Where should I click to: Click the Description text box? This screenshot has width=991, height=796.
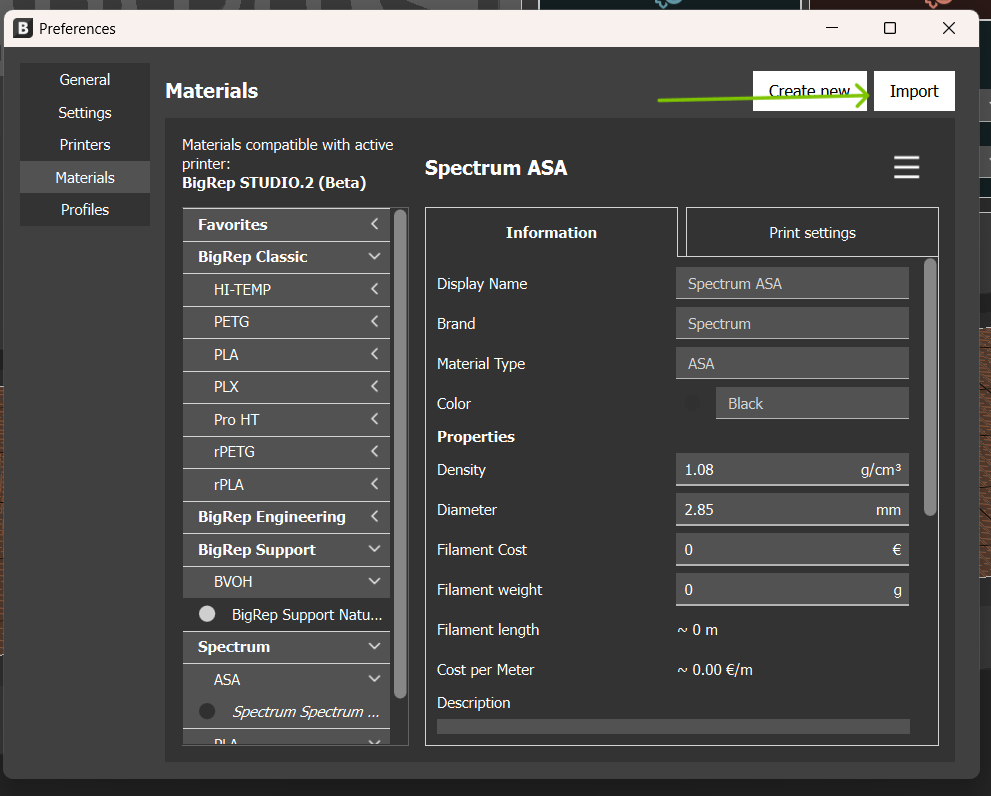pos(673,726)
